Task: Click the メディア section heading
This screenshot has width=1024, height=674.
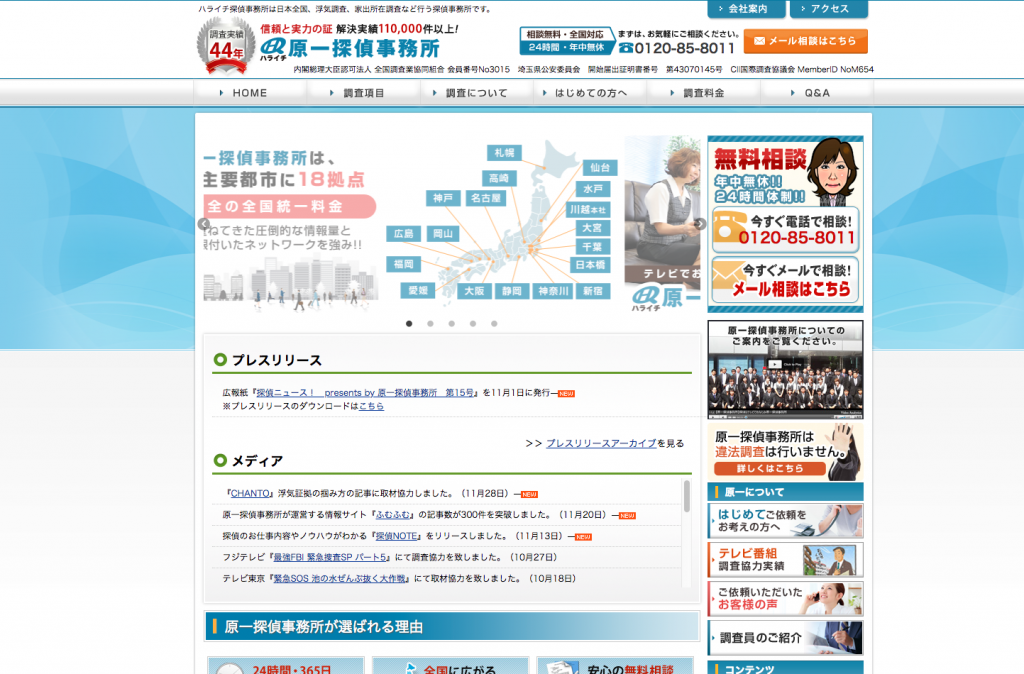Action: 257,460
